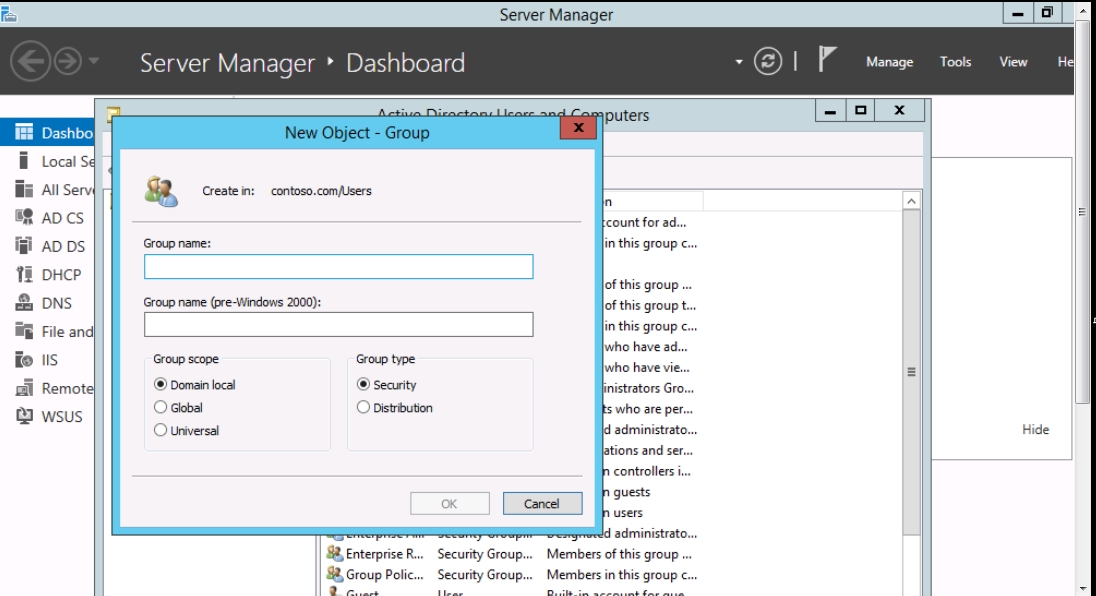Select the AD CS role icon
This screenshot has width=1096, height=596.
(x=24, y=217)
